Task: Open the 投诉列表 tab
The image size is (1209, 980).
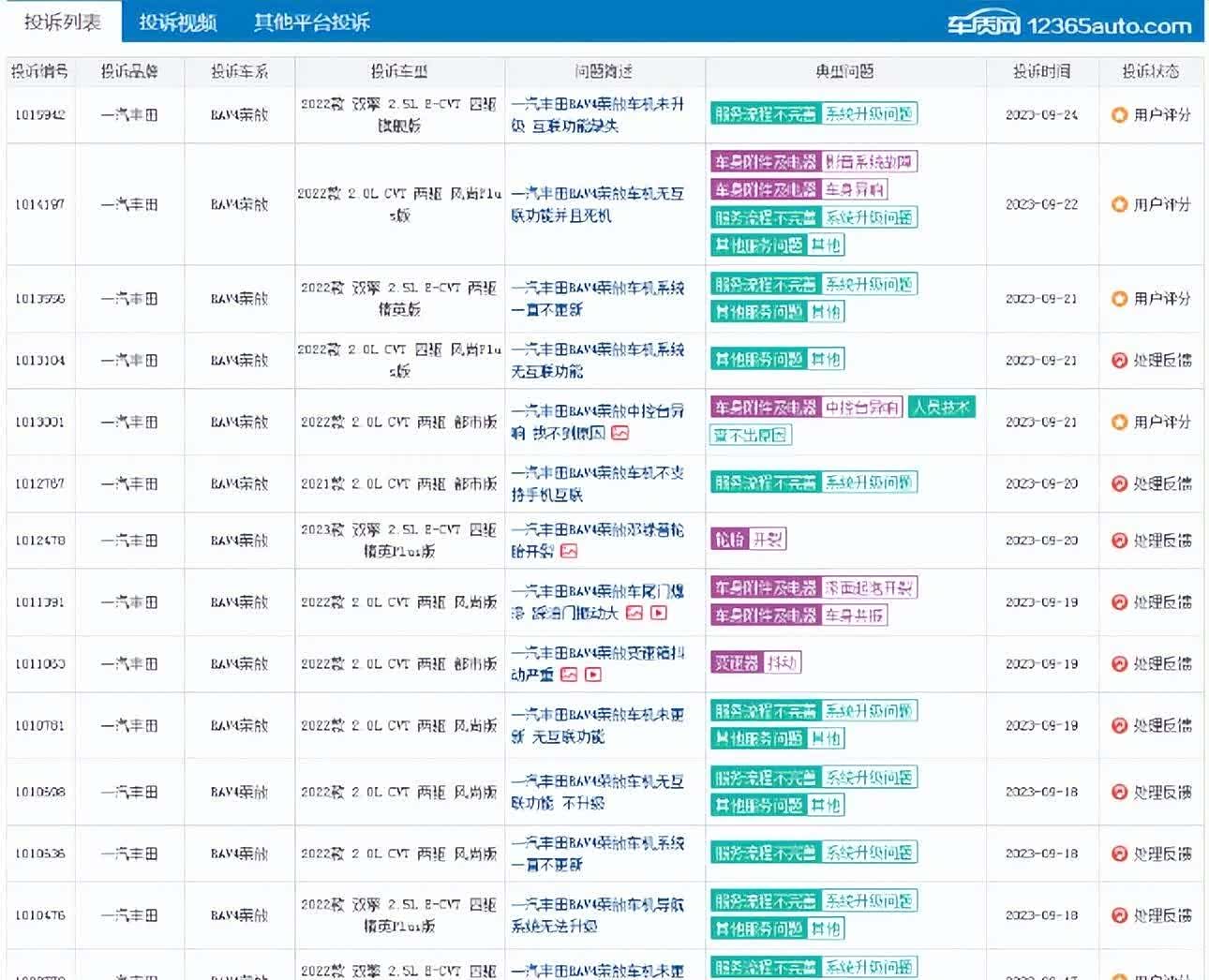Action: (x=62, y=22)
